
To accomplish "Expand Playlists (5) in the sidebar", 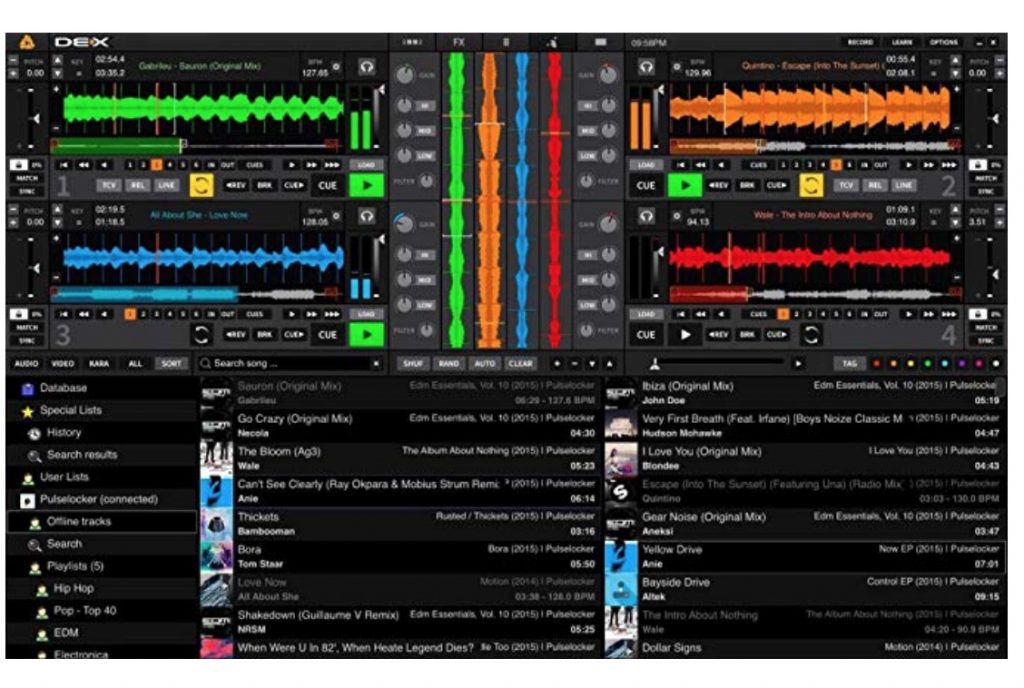I will tap(75, 566).
